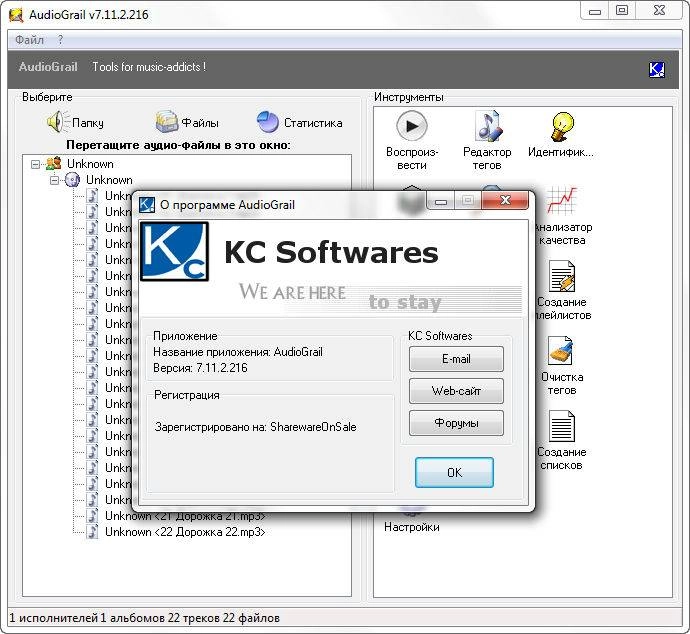Select a folder with the Папку button

pos(75,122)
